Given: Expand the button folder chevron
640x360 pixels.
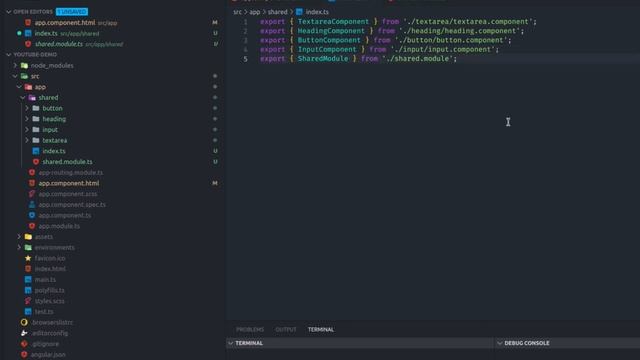Looking at the screenshot, I should tap(27, 108).
